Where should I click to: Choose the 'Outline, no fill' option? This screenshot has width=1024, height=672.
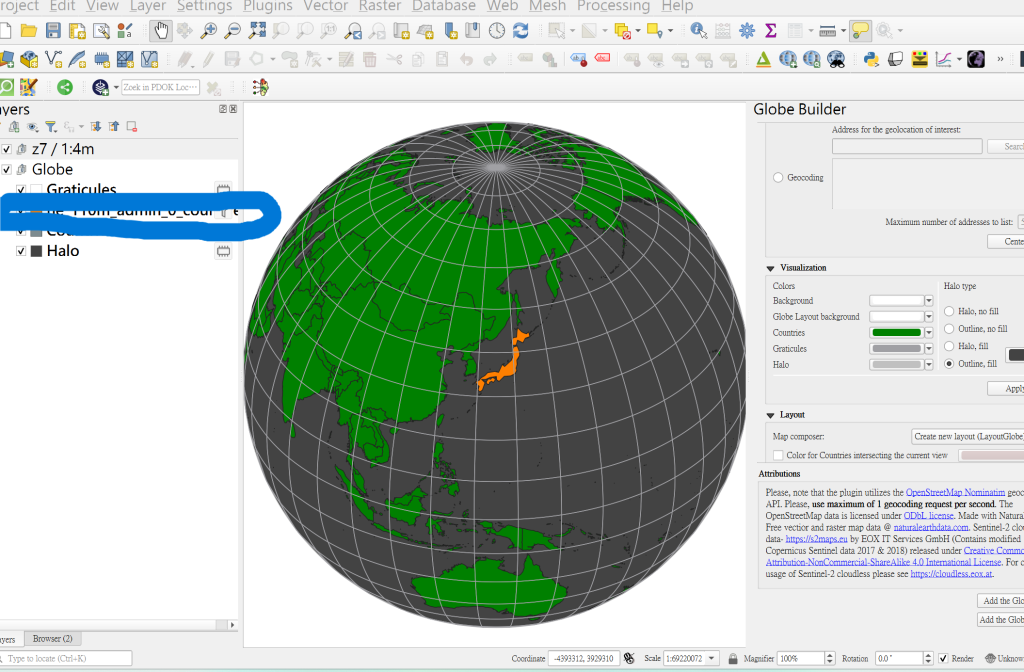coord(949,329)
